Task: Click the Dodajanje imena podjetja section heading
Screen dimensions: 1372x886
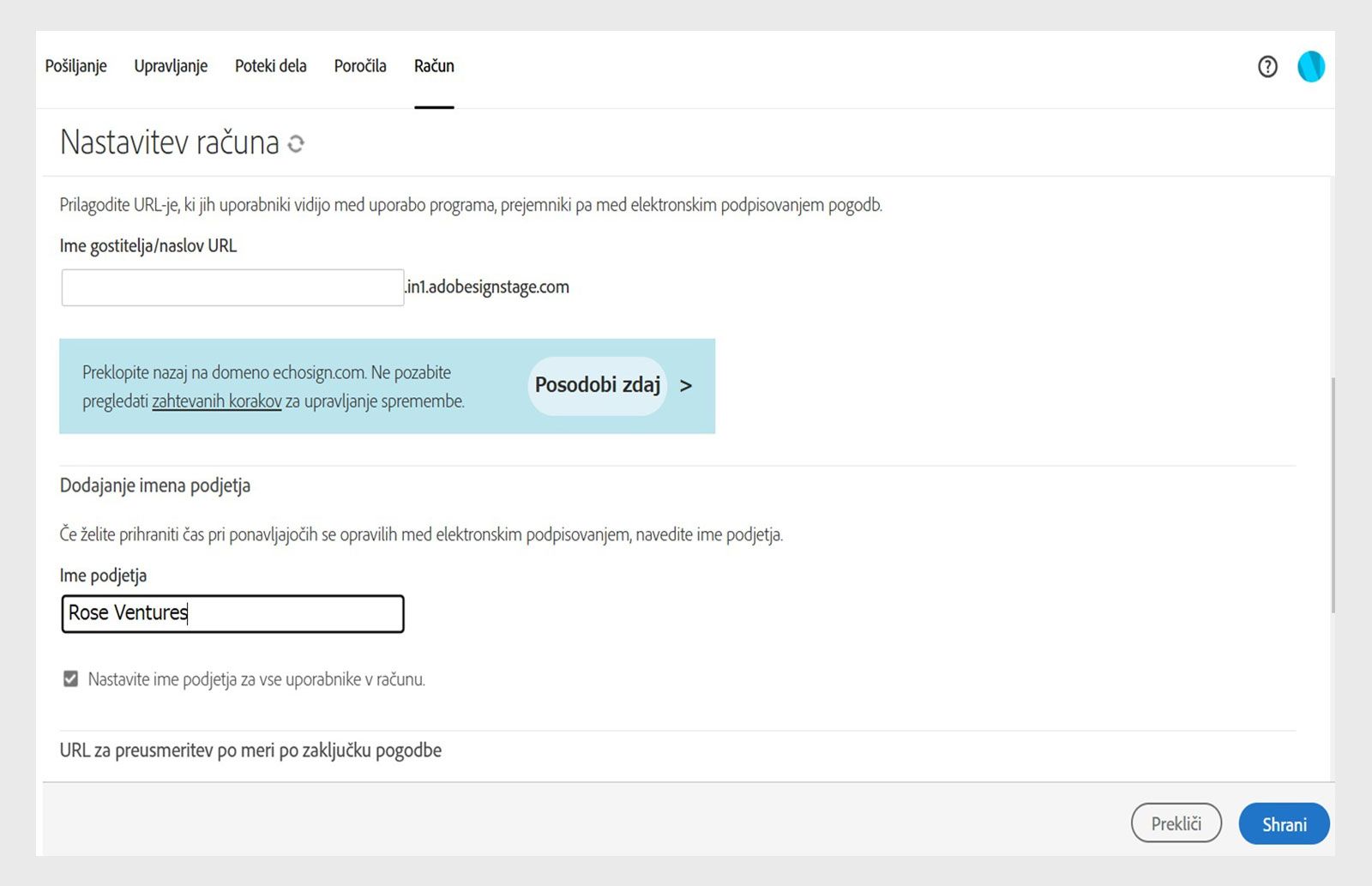Action: 155,485
